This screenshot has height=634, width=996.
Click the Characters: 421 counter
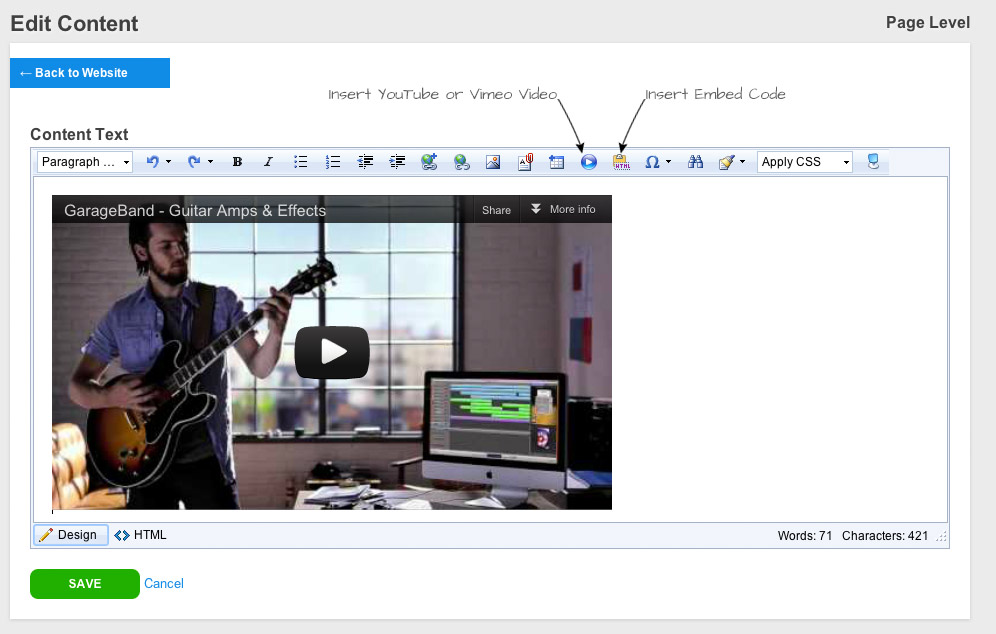885,536
